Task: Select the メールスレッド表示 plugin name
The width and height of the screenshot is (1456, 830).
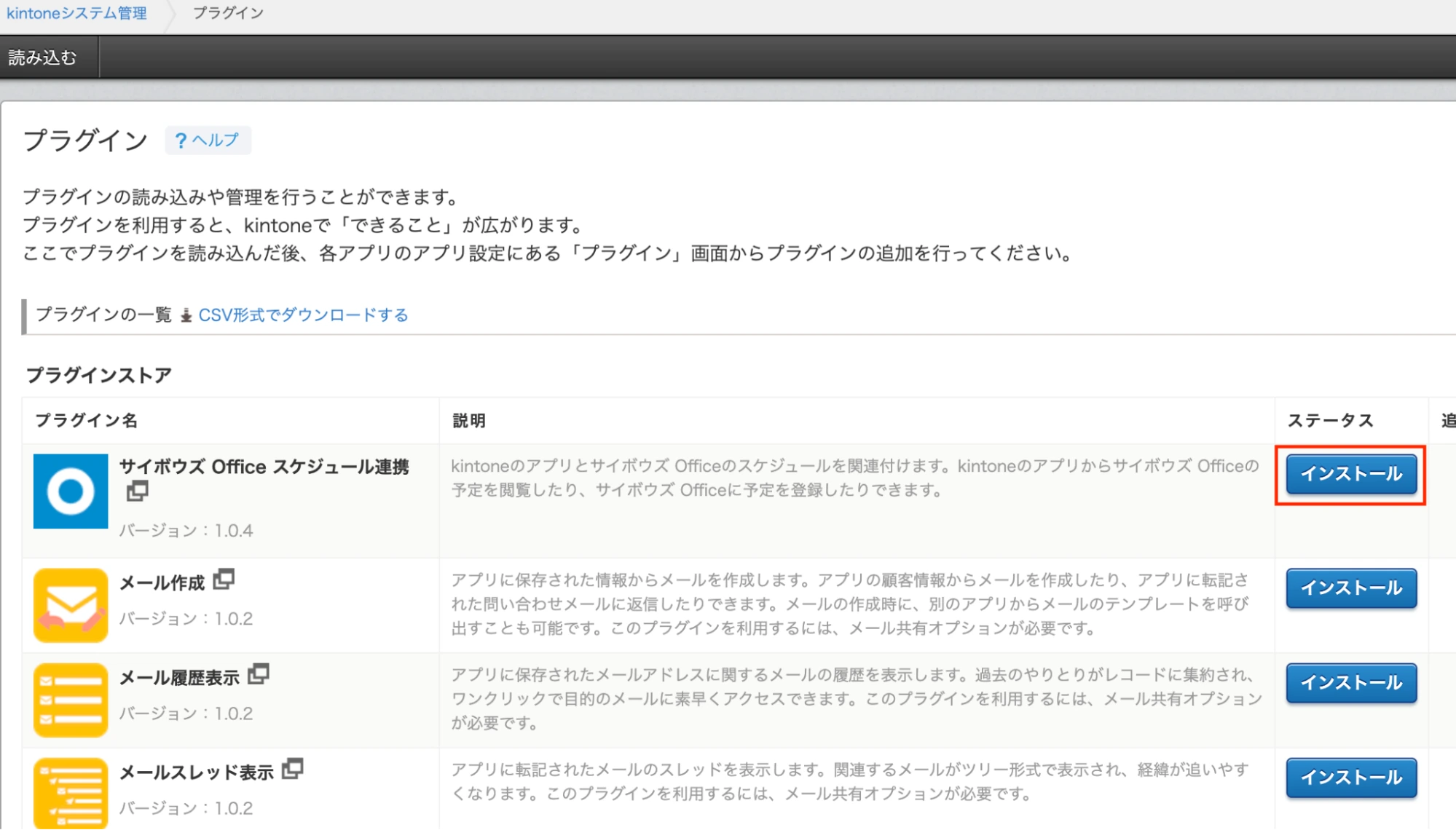Action: 197,772
